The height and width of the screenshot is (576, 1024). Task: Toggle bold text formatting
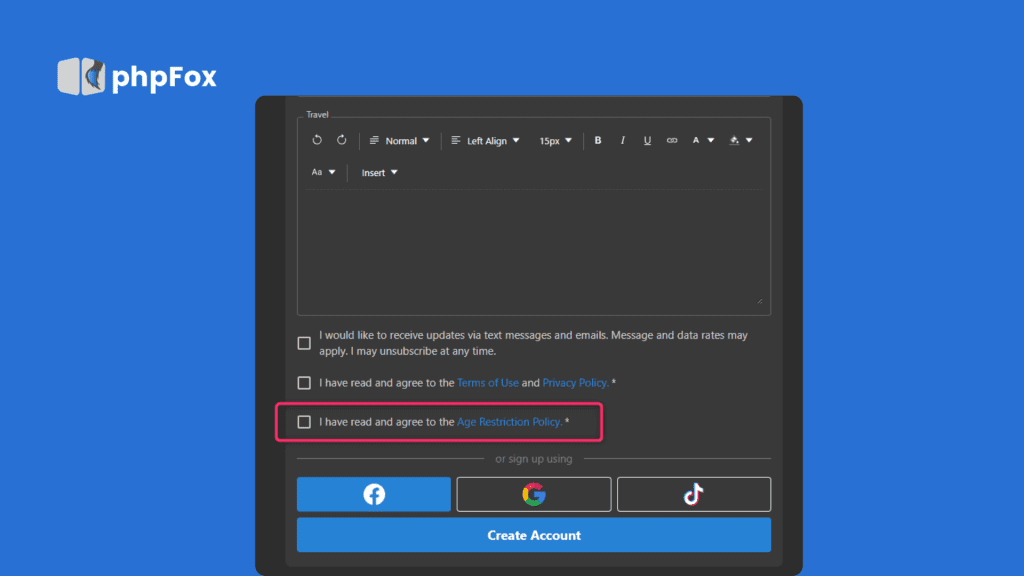tap(598, 141)
